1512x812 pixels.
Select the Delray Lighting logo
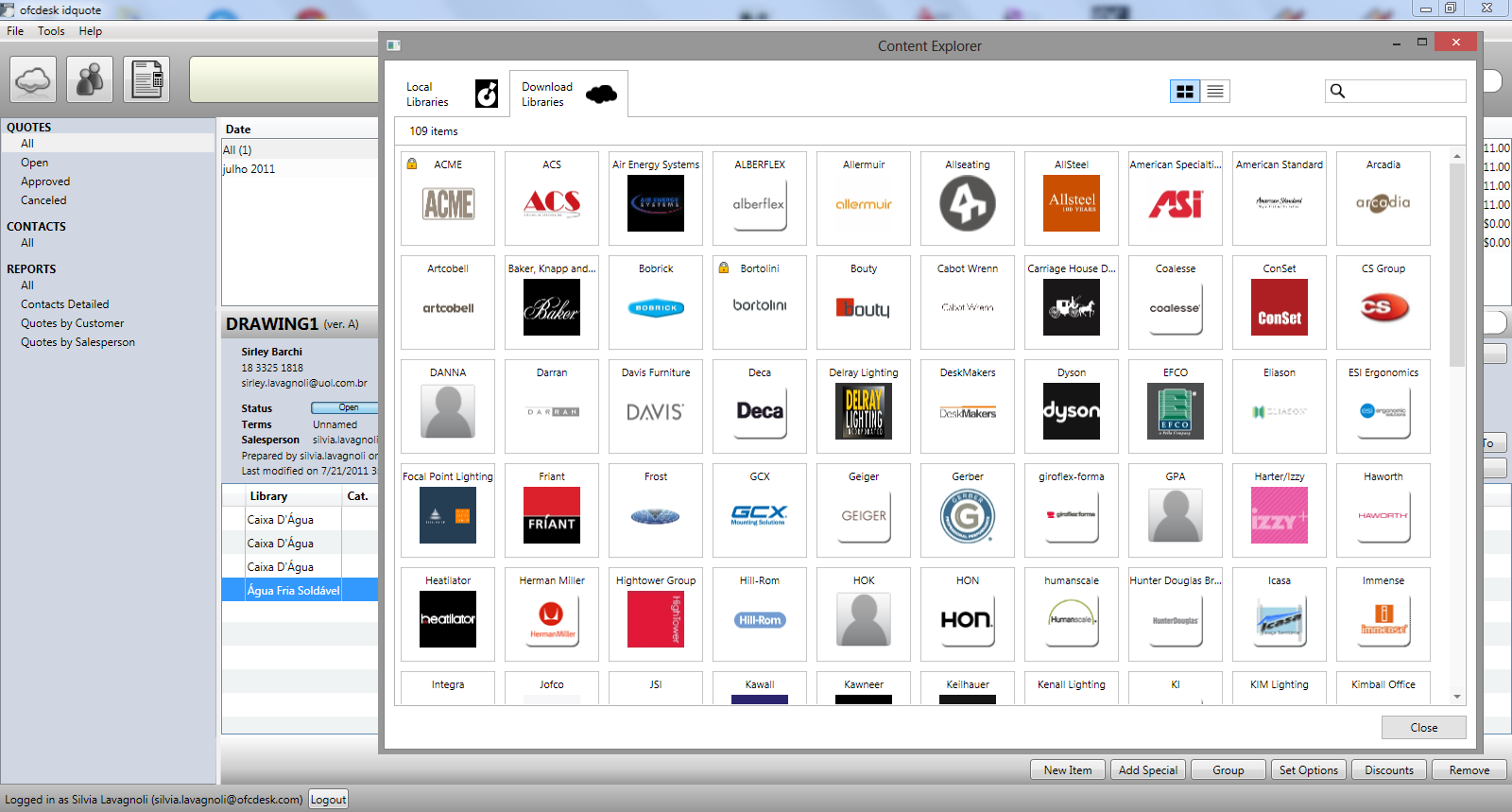point(864,411)
